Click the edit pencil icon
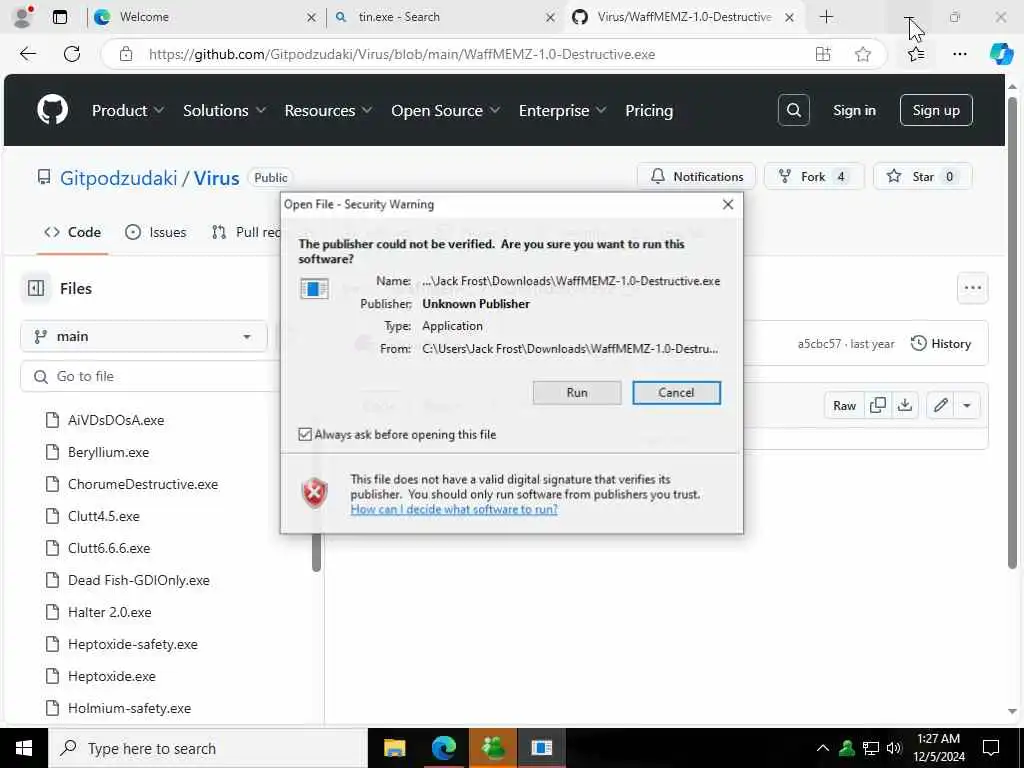 [940, 406]
